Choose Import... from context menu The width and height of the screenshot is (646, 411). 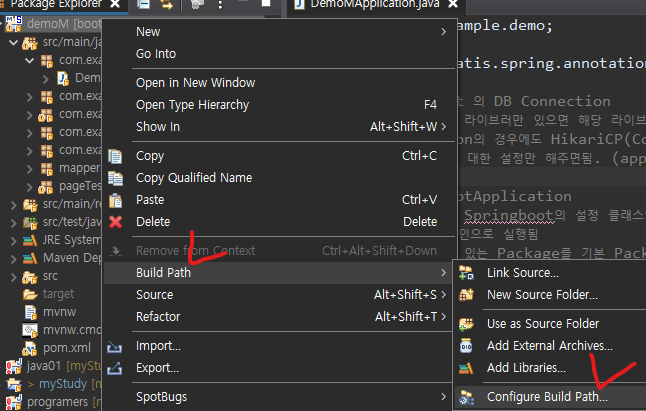[x=277, y=346]
